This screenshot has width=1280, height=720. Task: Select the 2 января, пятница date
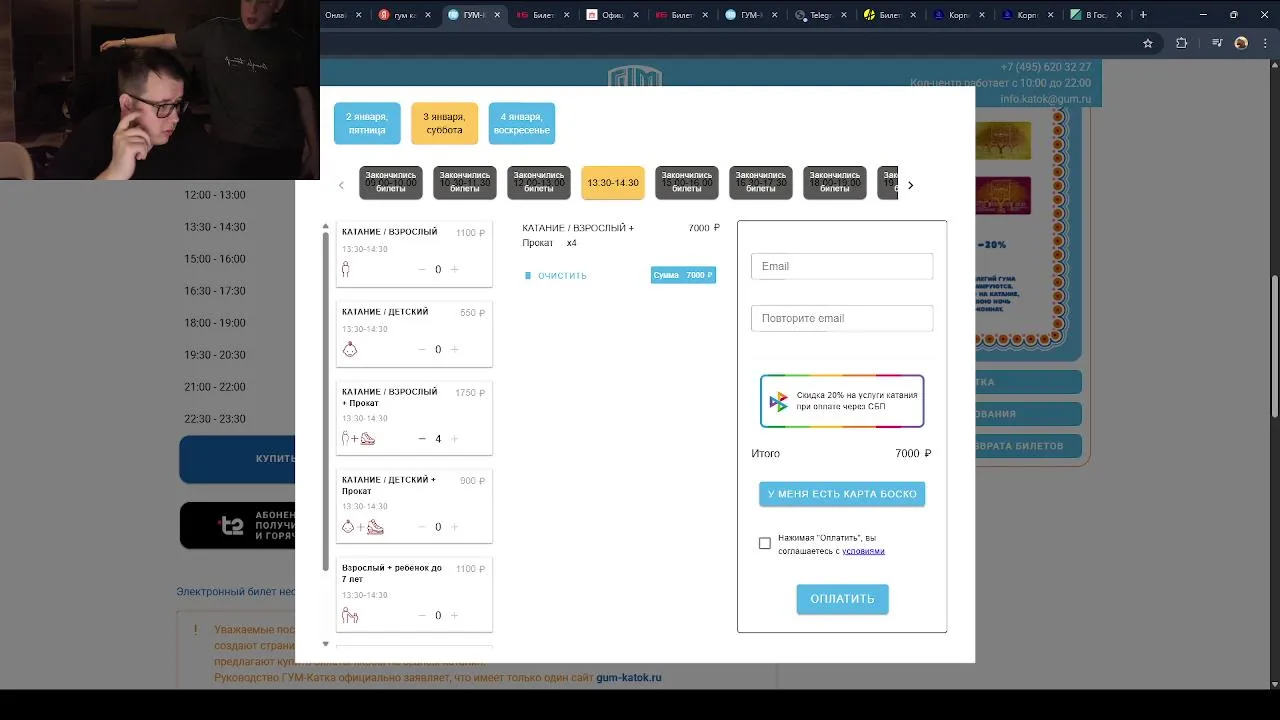367,123
